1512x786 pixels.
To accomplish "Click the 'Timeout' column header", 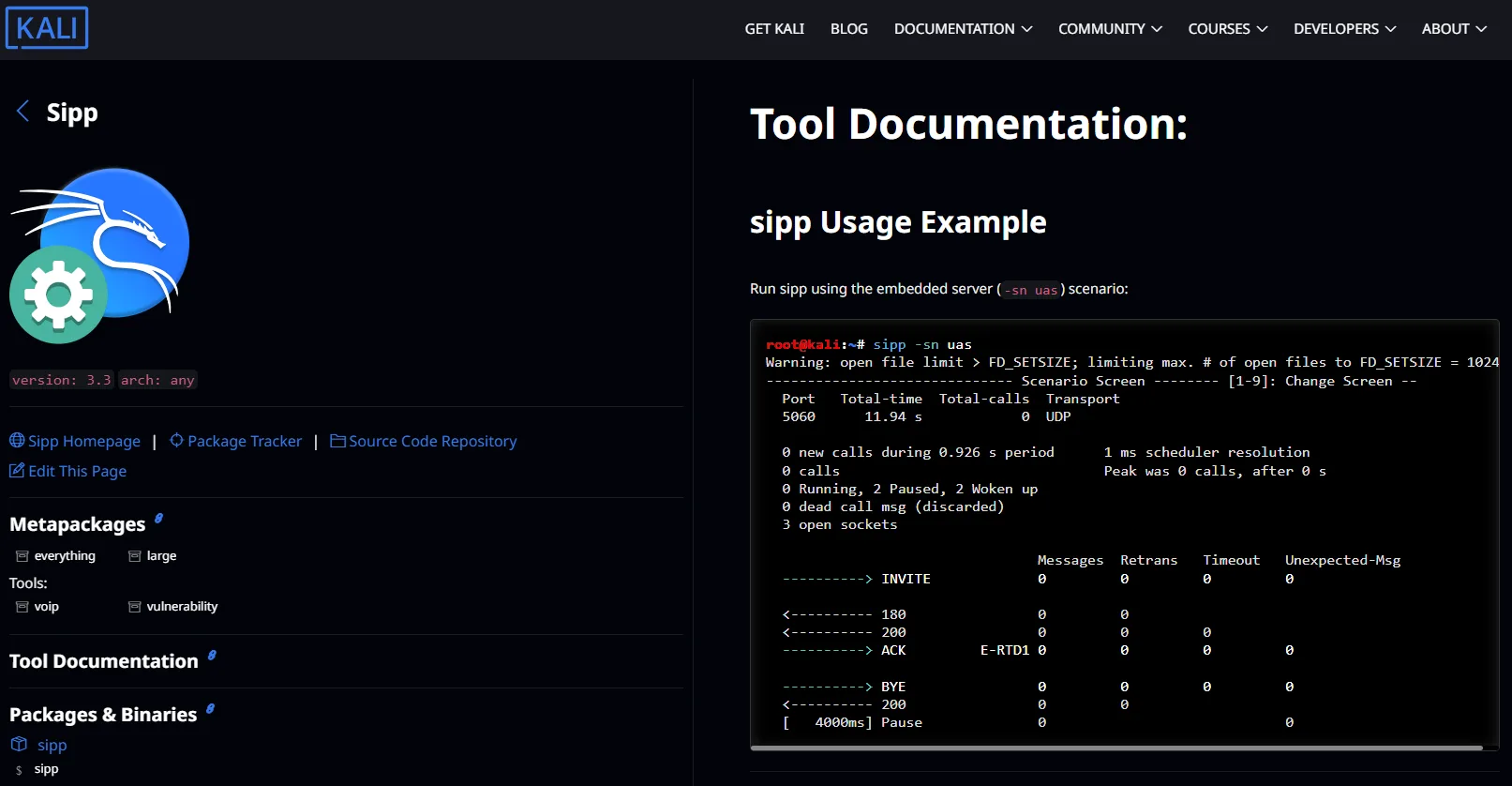I will pos(1232,560).
